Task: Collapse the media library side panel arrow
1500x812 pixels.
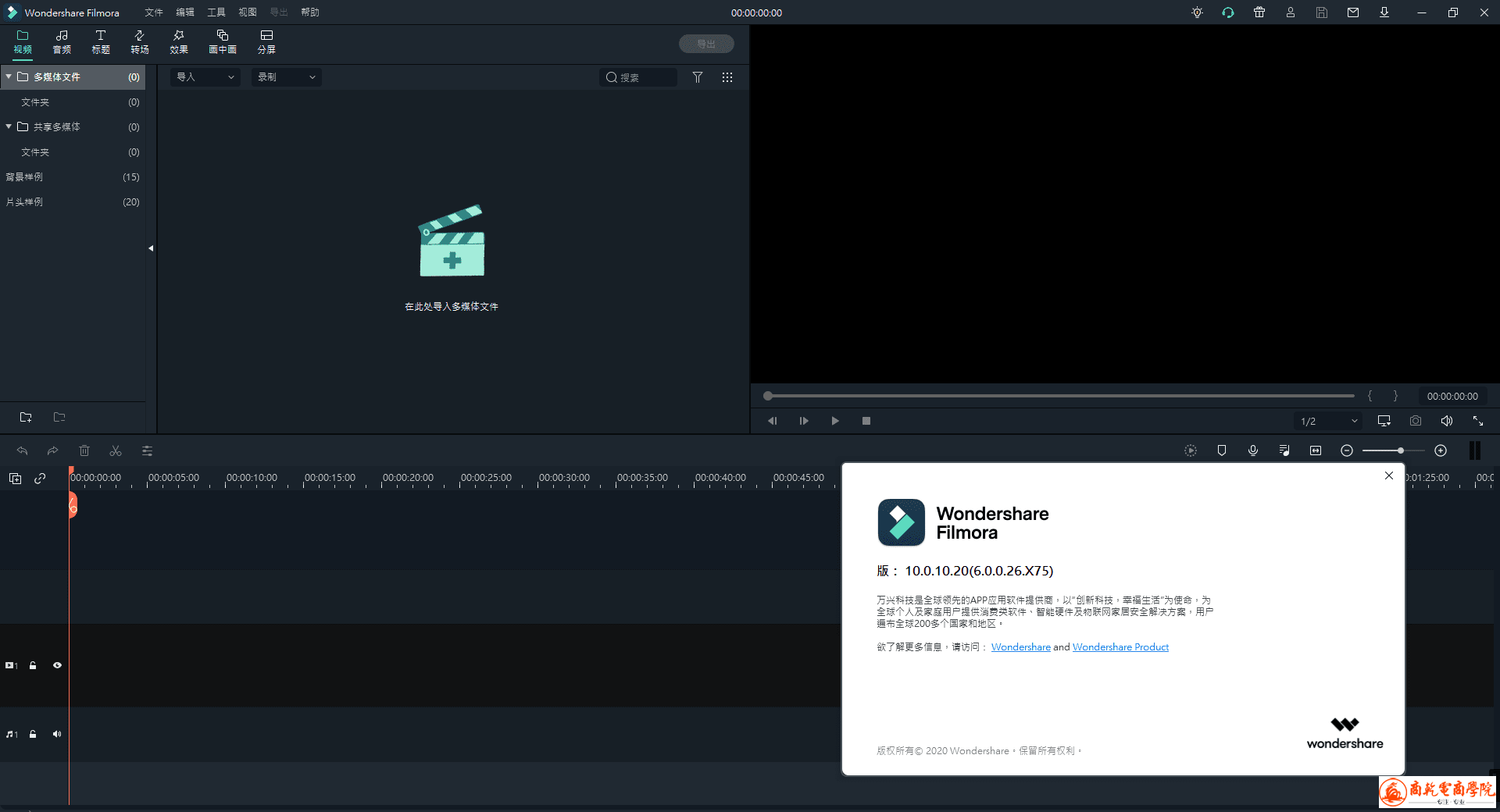Action: [151, 248]
